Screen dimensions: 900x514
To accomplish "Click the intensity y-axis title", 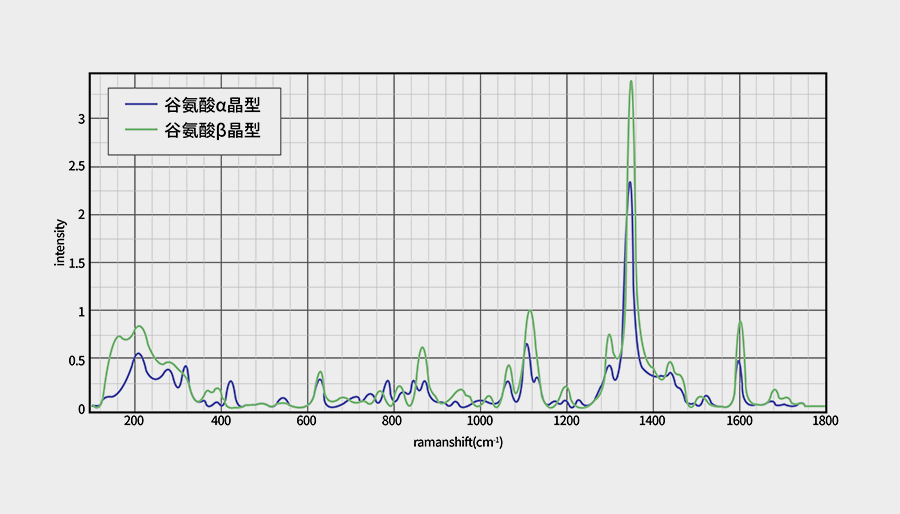I will 60,242.
